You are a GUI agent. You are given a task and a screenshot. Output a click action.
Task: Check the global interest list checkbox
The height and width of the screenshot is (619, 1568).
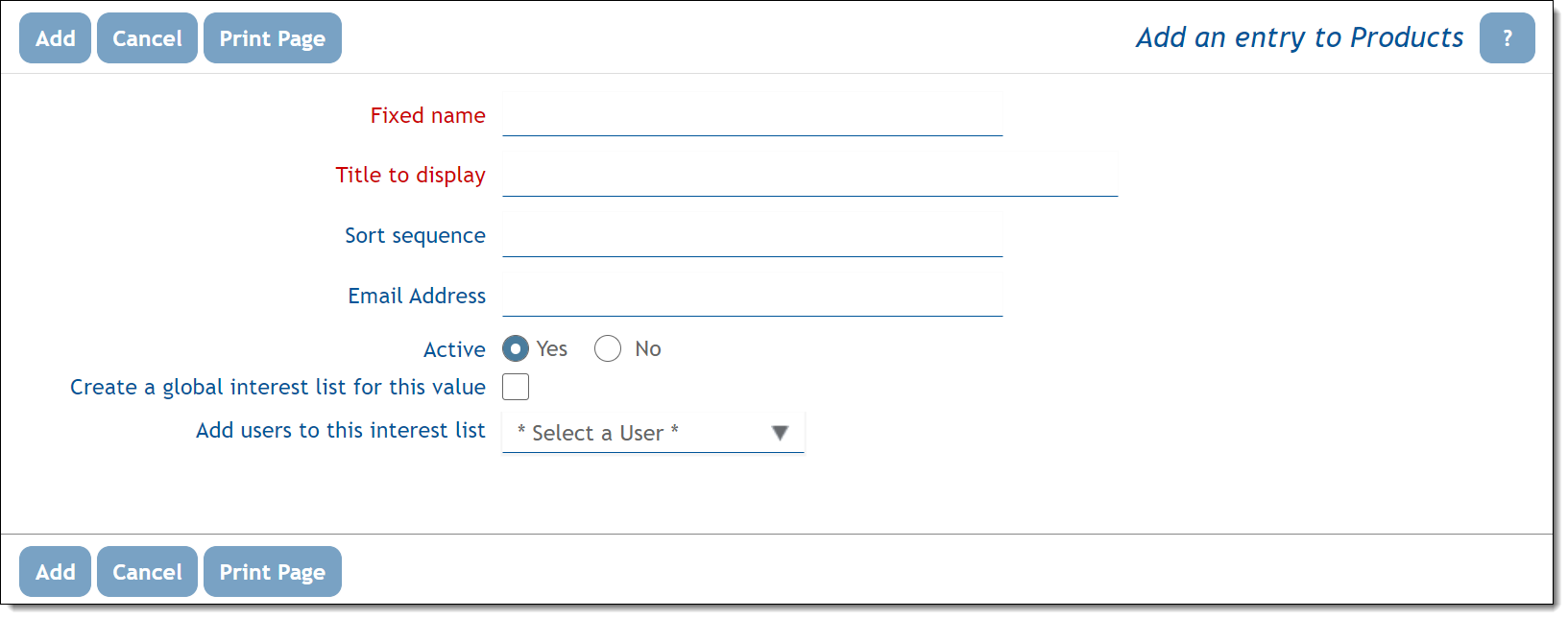[516, 387]
